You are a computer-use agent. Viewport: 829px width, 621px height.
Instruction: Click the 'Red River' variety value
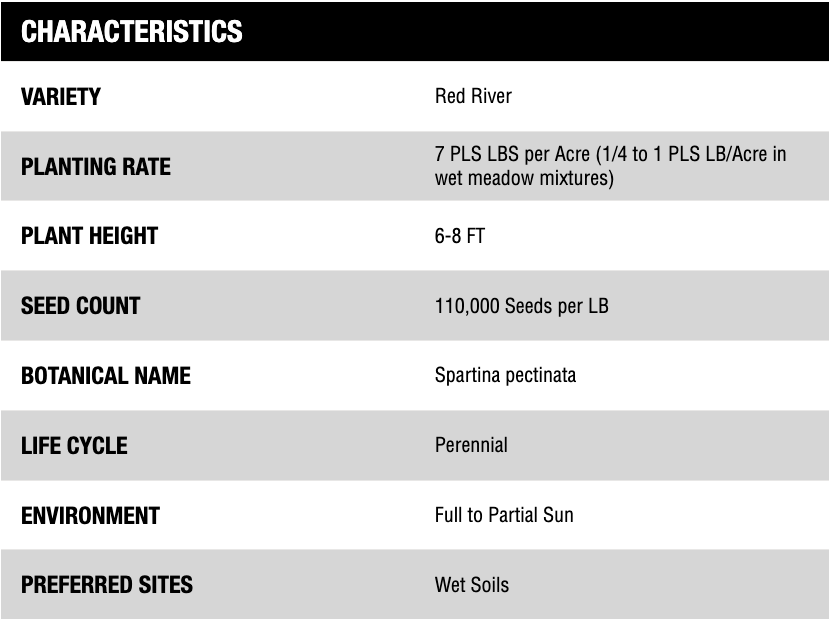473,97
